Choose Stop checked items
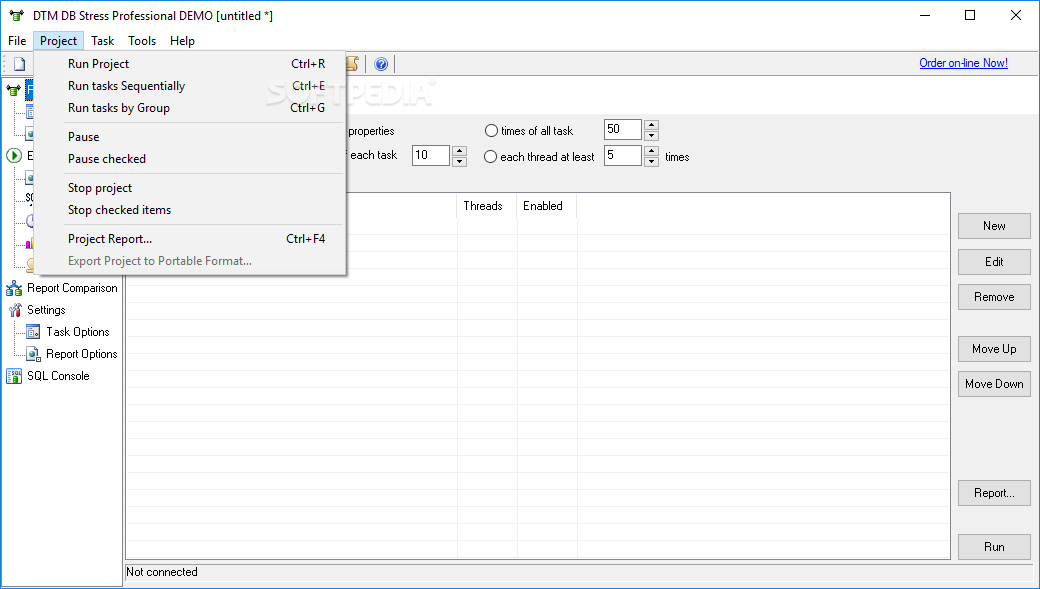 coord(190,210)
